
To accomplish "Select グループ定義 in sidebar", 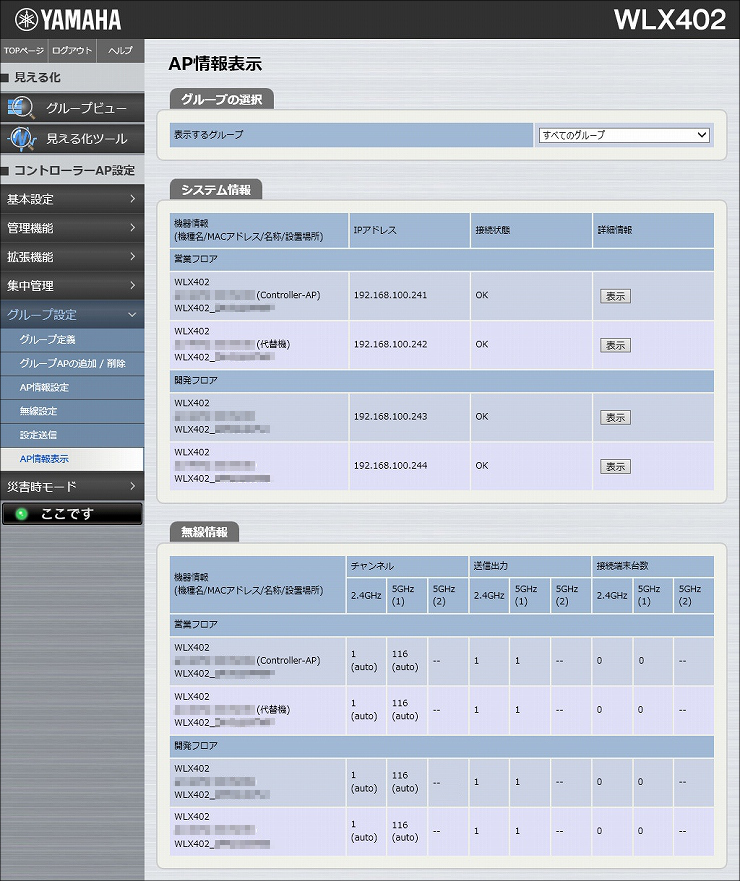I will (72, 339).
